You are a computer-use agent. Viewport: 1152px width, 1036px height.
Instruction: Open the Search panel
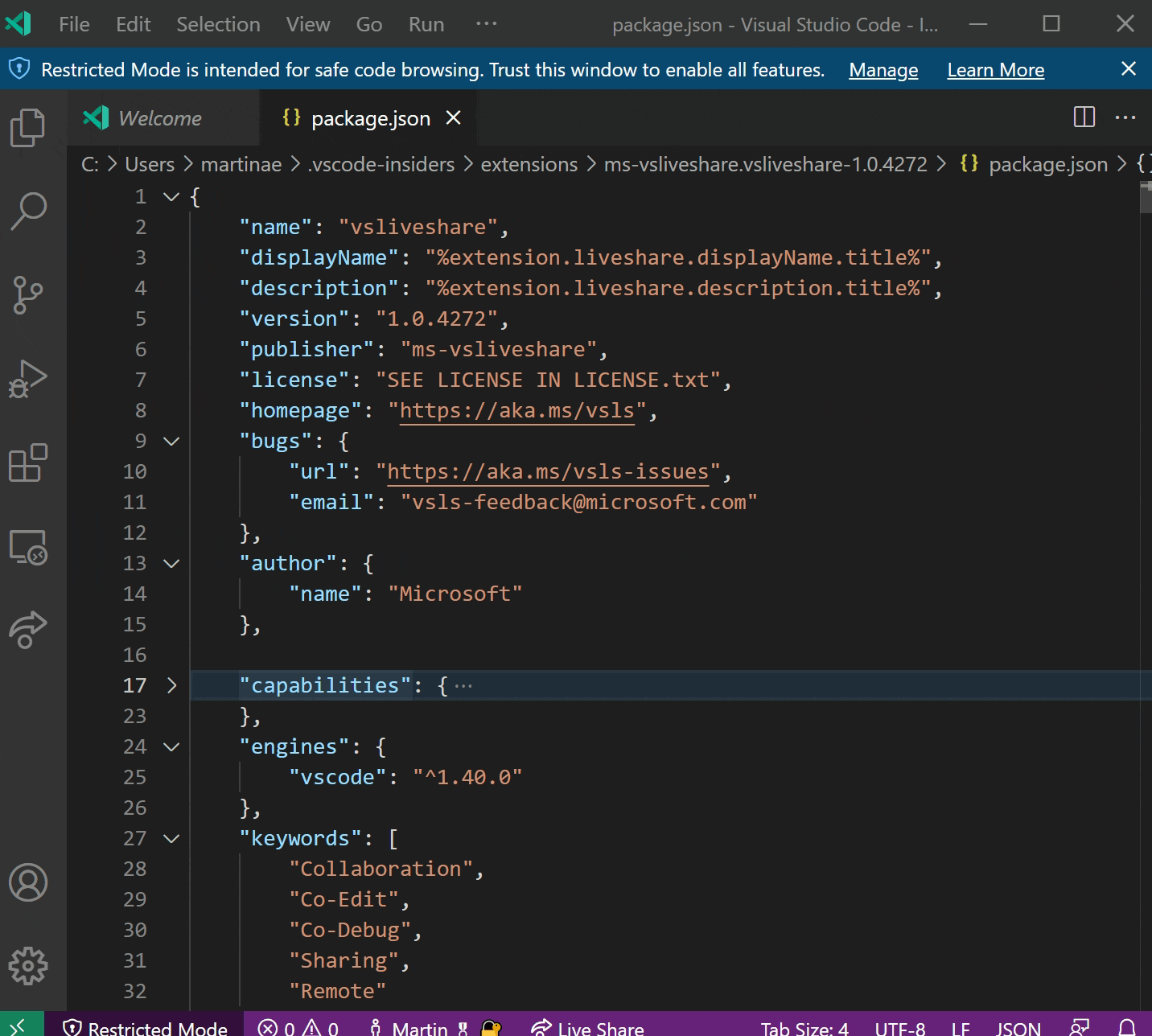(x=29, y=211)
